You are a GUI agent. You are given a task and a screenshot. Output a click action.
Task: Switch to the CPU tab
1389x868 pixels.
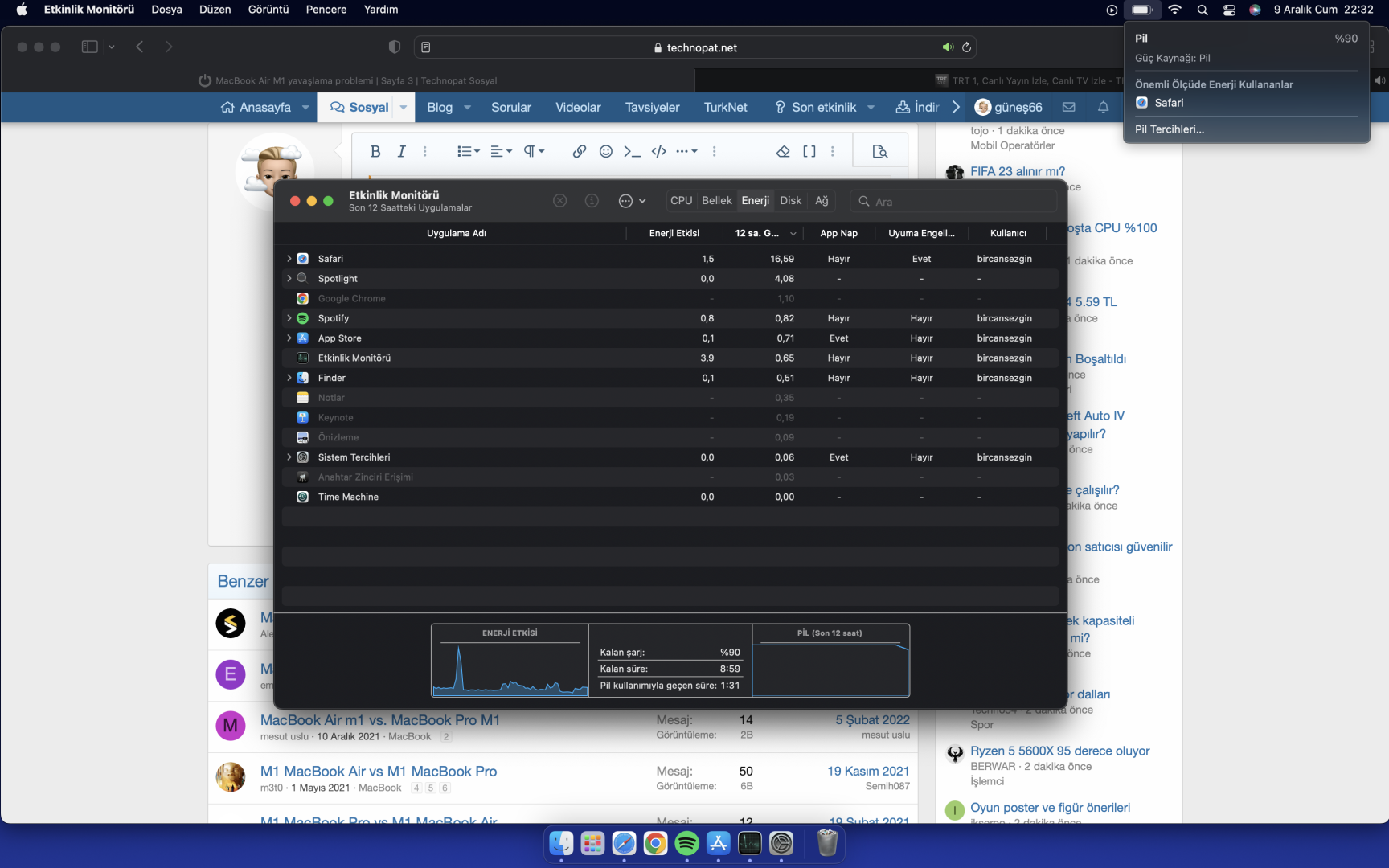681,201
